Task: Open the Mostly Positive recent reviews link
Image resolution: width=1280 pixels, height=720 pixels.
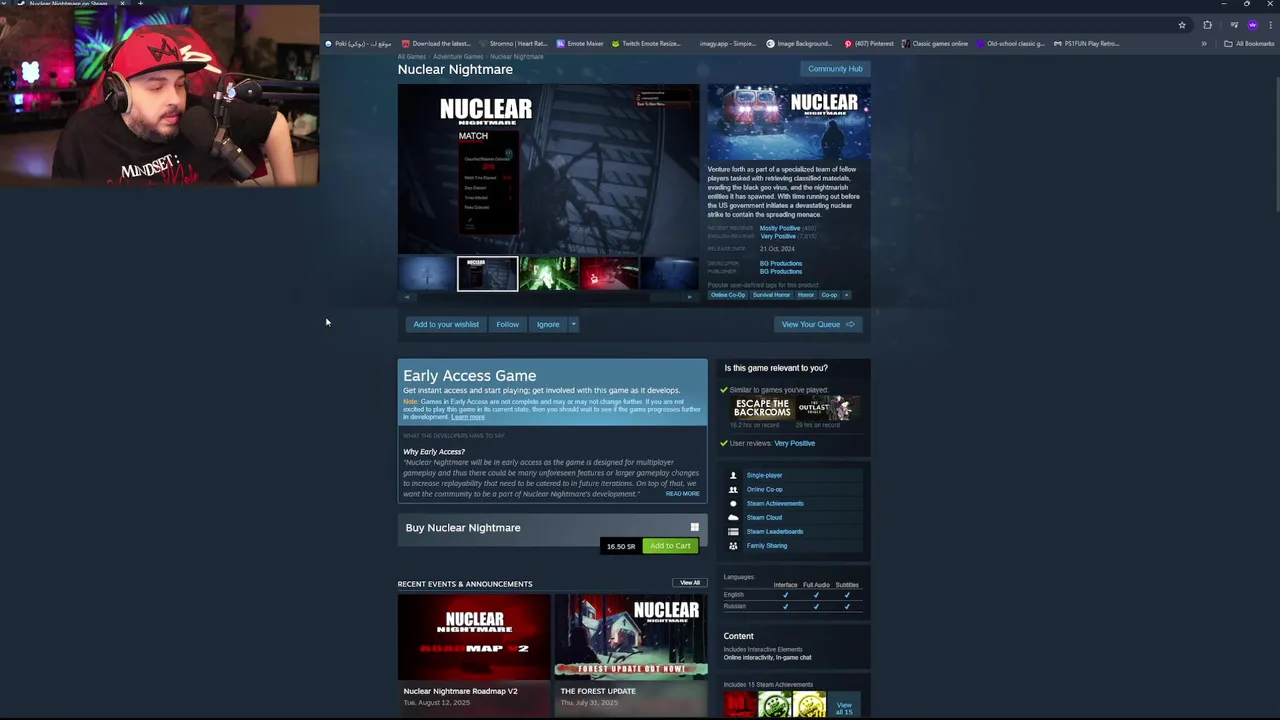Action: tap(780, 228)
